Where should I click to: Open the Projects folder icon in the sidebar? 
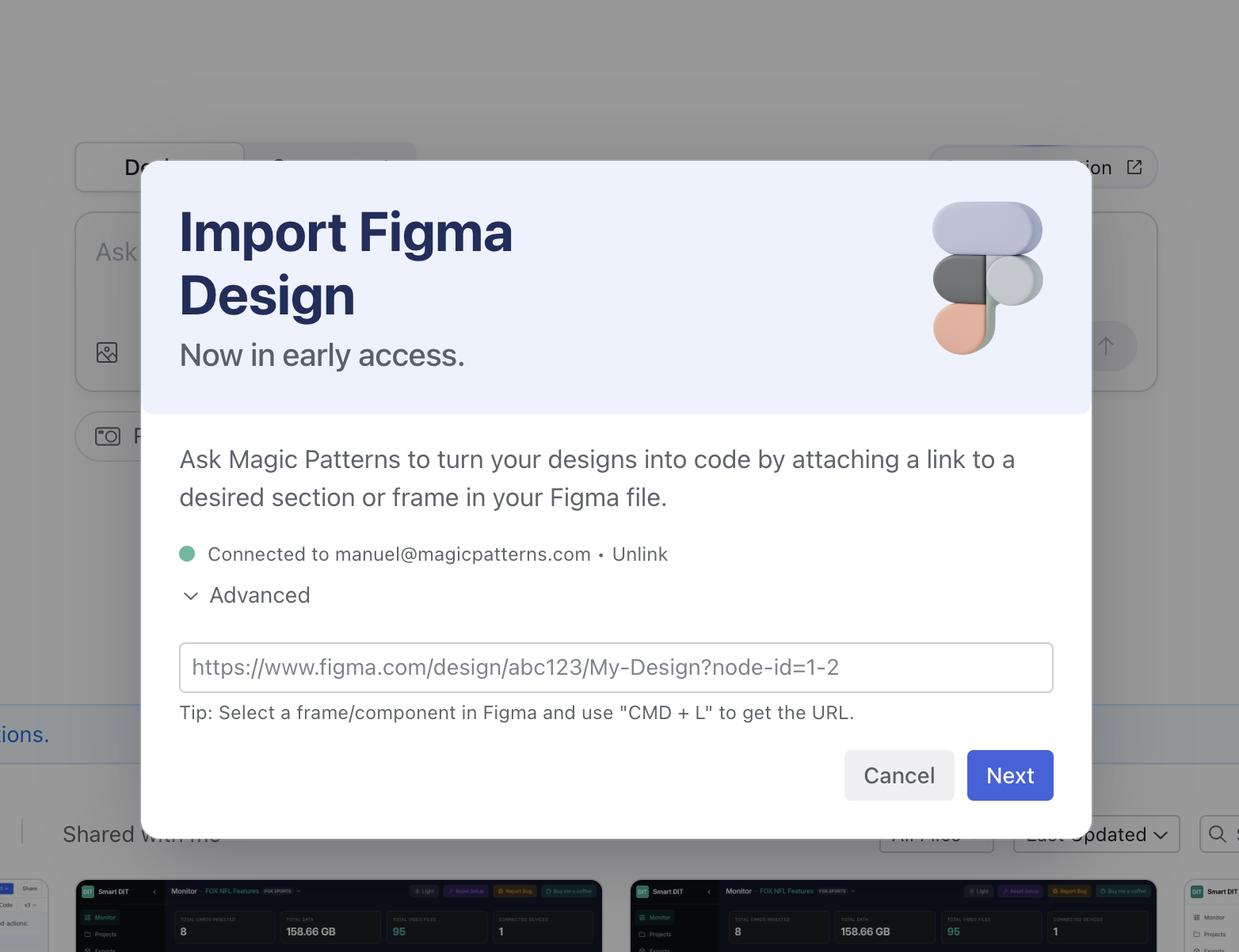point(87,935)
